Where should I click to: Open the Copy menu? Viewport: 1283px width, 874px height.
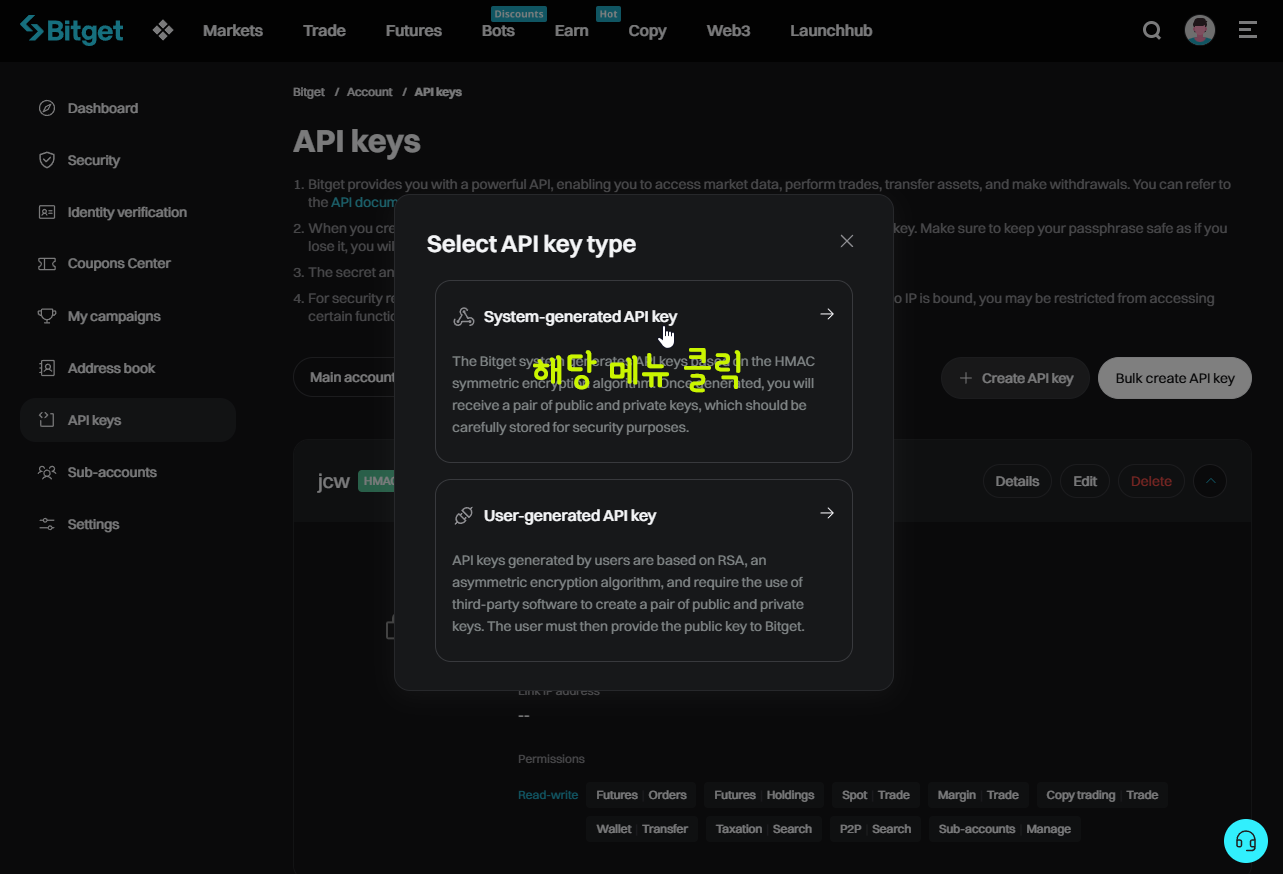pyautogui.click(x=647, y=31)
